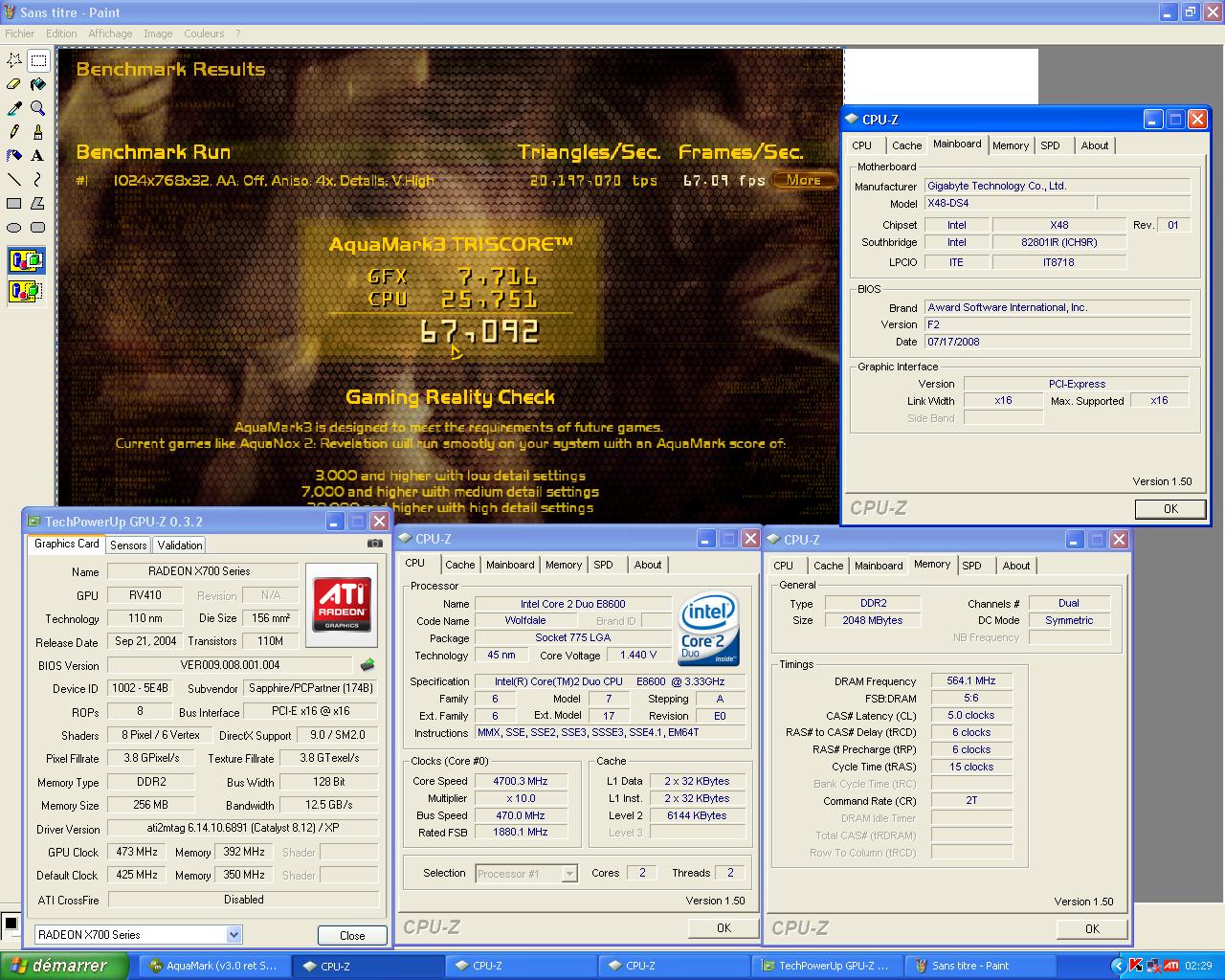Click the Model field X48-DS4

(1009, 203)
